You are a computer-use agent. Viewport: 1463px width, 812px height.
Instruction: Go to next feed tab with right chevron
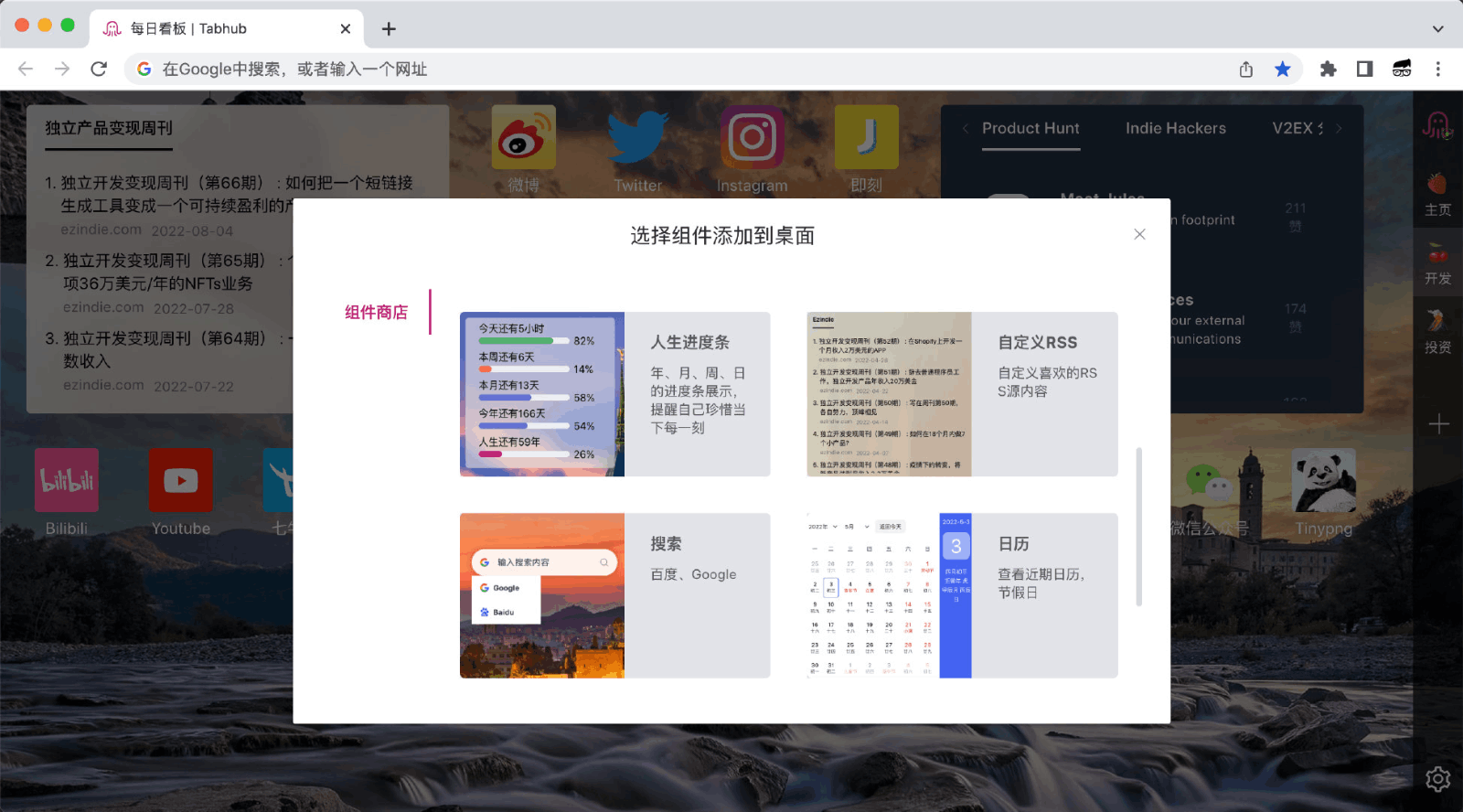1340,128
